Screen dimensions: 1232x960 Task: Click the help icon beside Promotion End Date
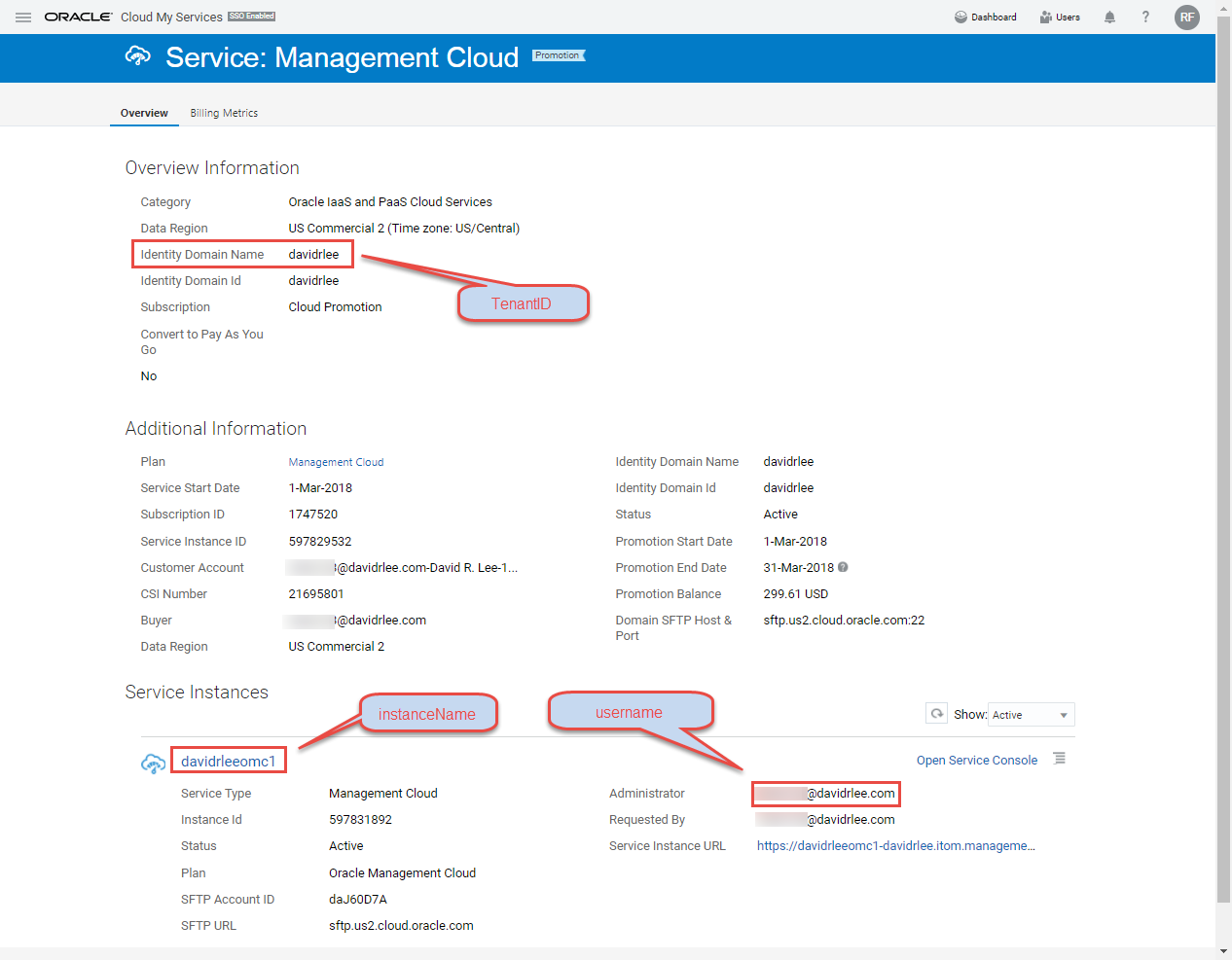click(x=843, y=567)
